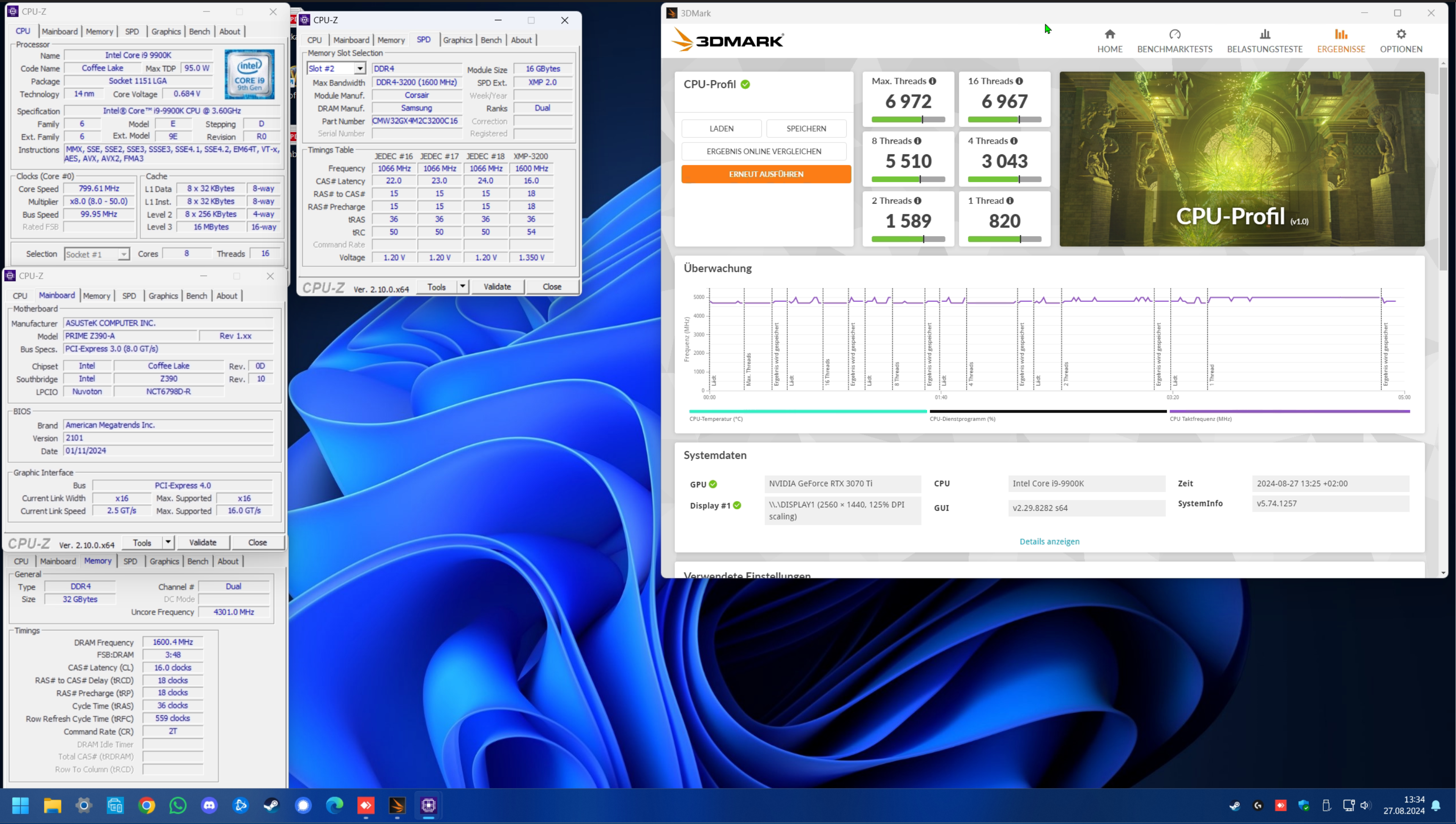Launch Google Chrome from taskbar
The height and width of the screenshot is (824, 1456).
pyautogui.click(x=147, y=805)
